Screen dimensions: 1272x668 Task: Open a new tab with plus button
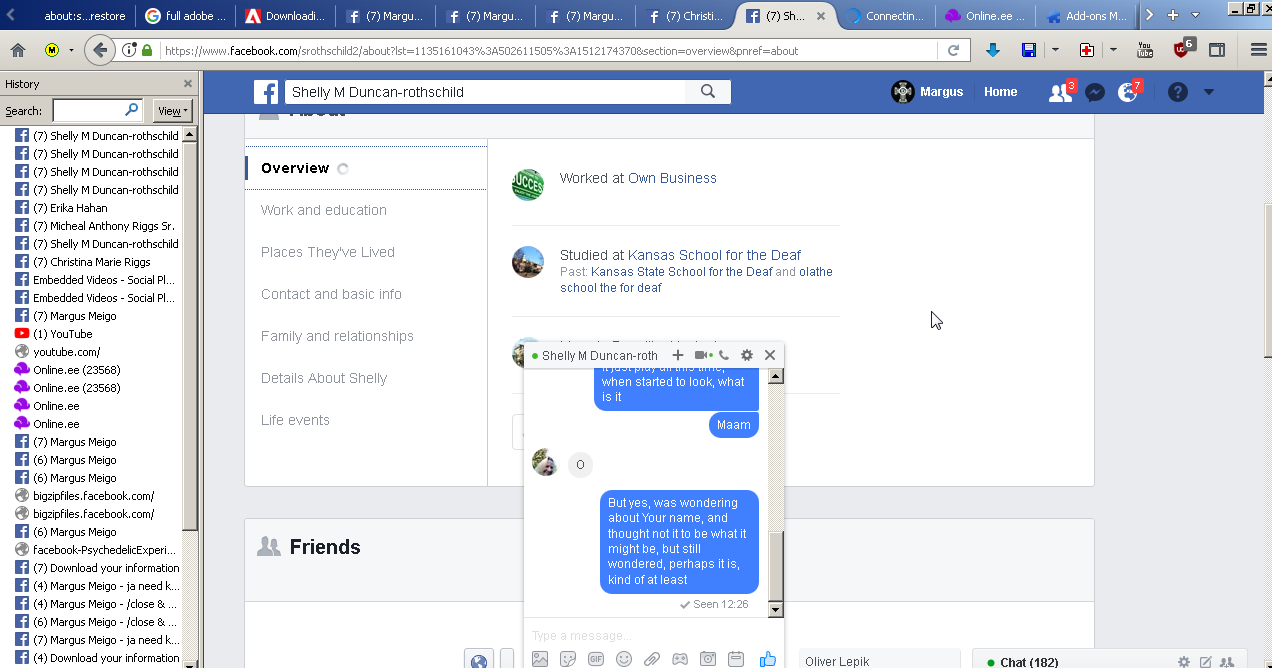pyautogui.click(x=1173, y=15)
